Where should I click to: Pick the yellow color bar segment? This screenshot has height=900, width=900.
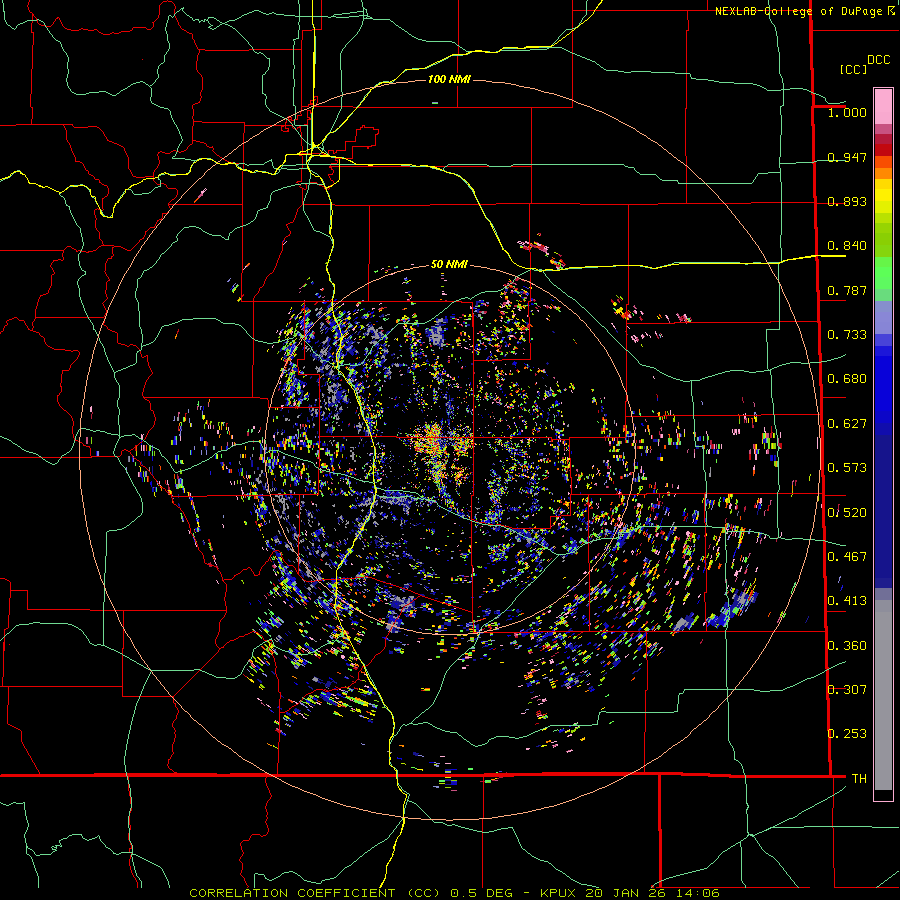[883, 197]
